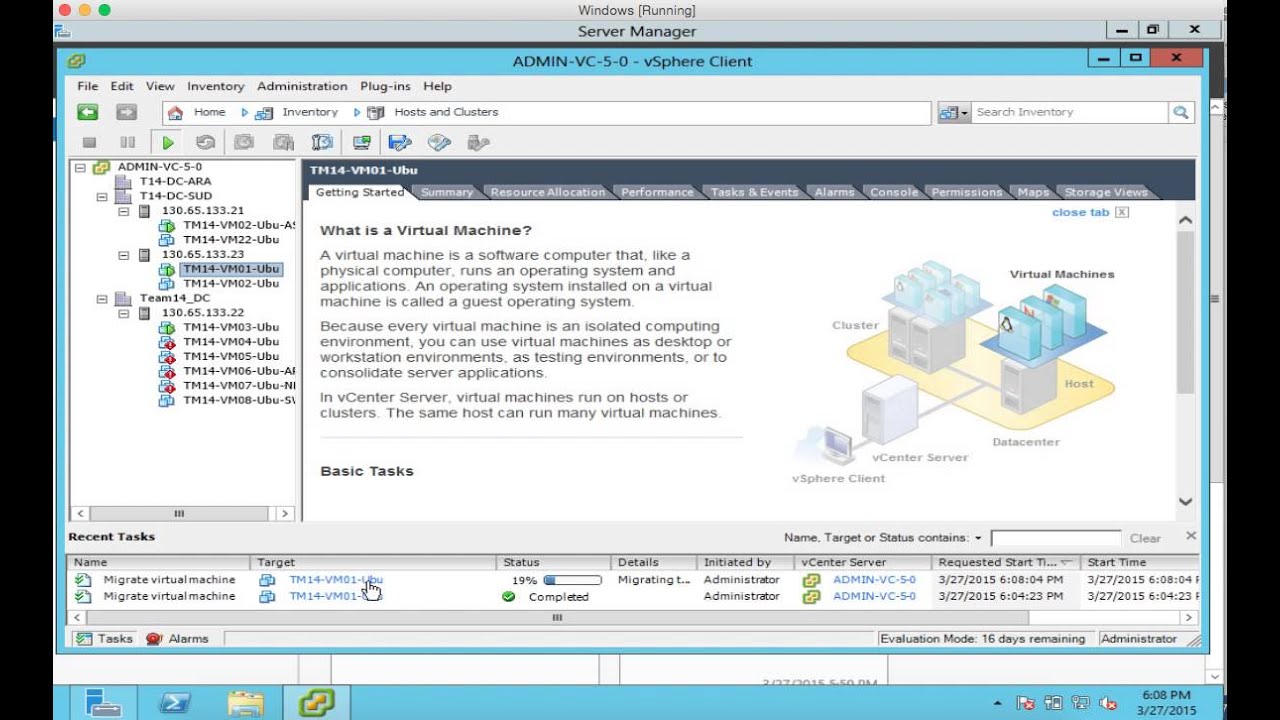Click the Take Snapshot toolbar icon
This screenshot has width=1280, height=720.
(244, 143)
